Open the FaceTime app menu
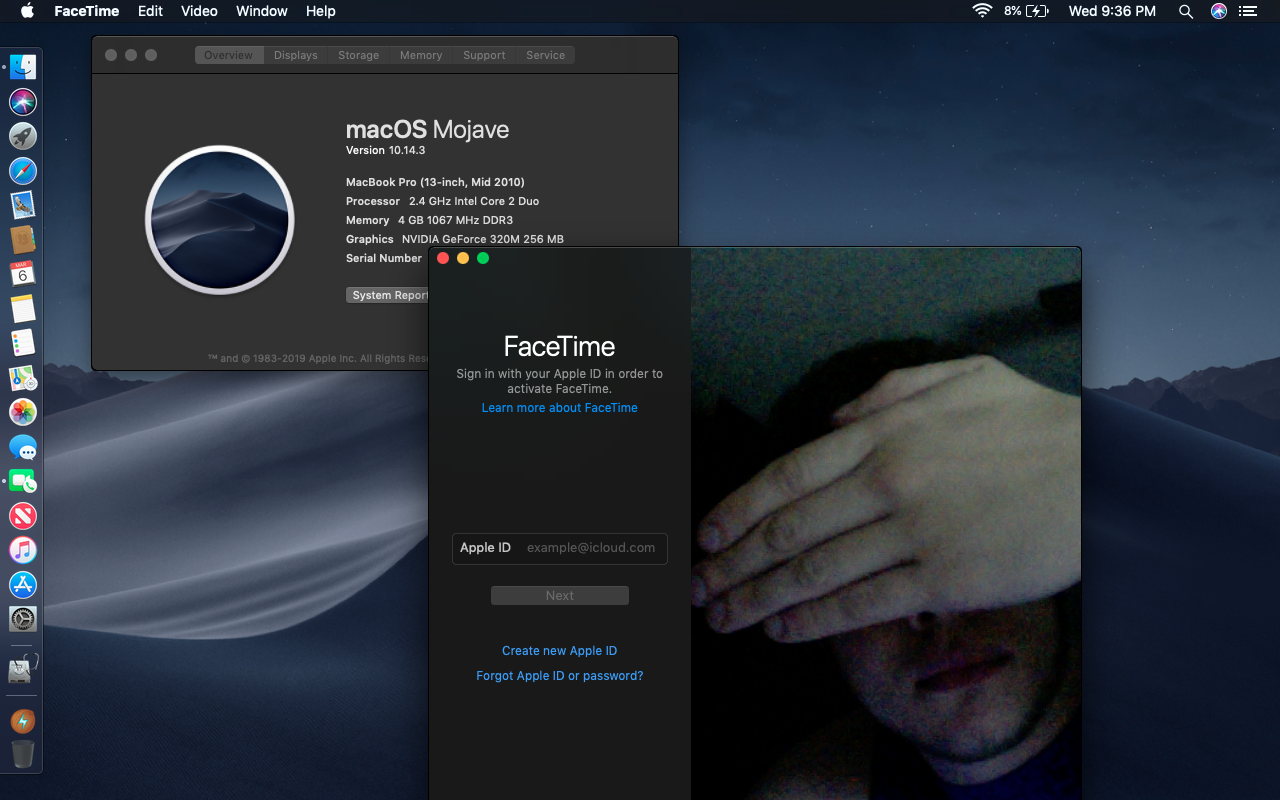The width and height of the screenshot is (1280, 800). point(87,11)
